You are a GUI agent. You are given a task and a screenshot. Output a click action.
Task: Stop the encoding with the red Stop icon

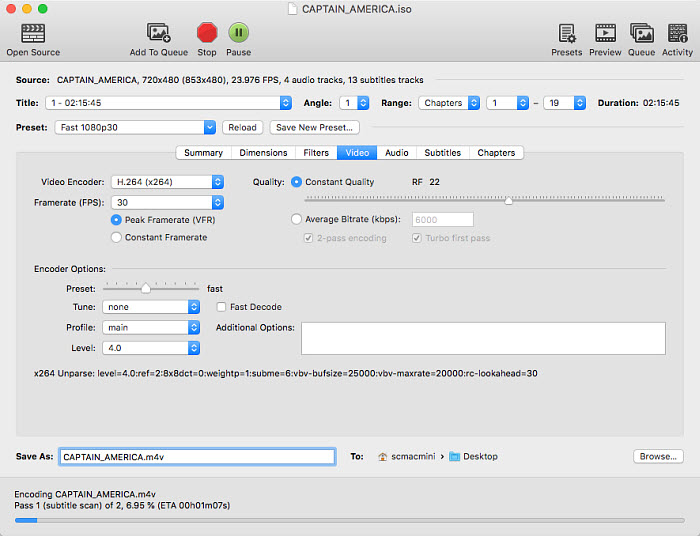[207, 33]
